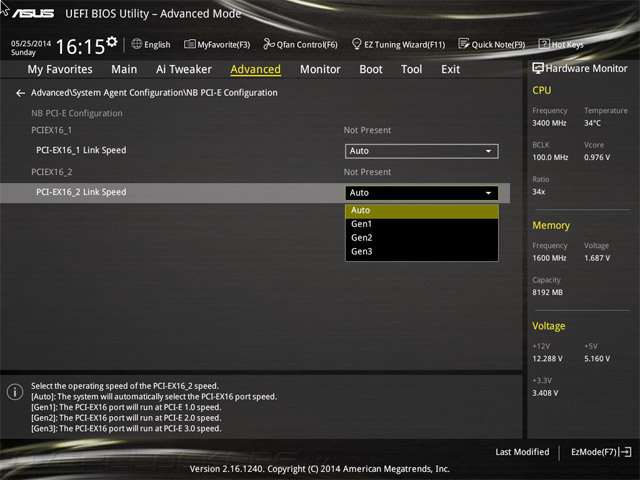Click the 34°C temperature value

click(x=592, y=123)
